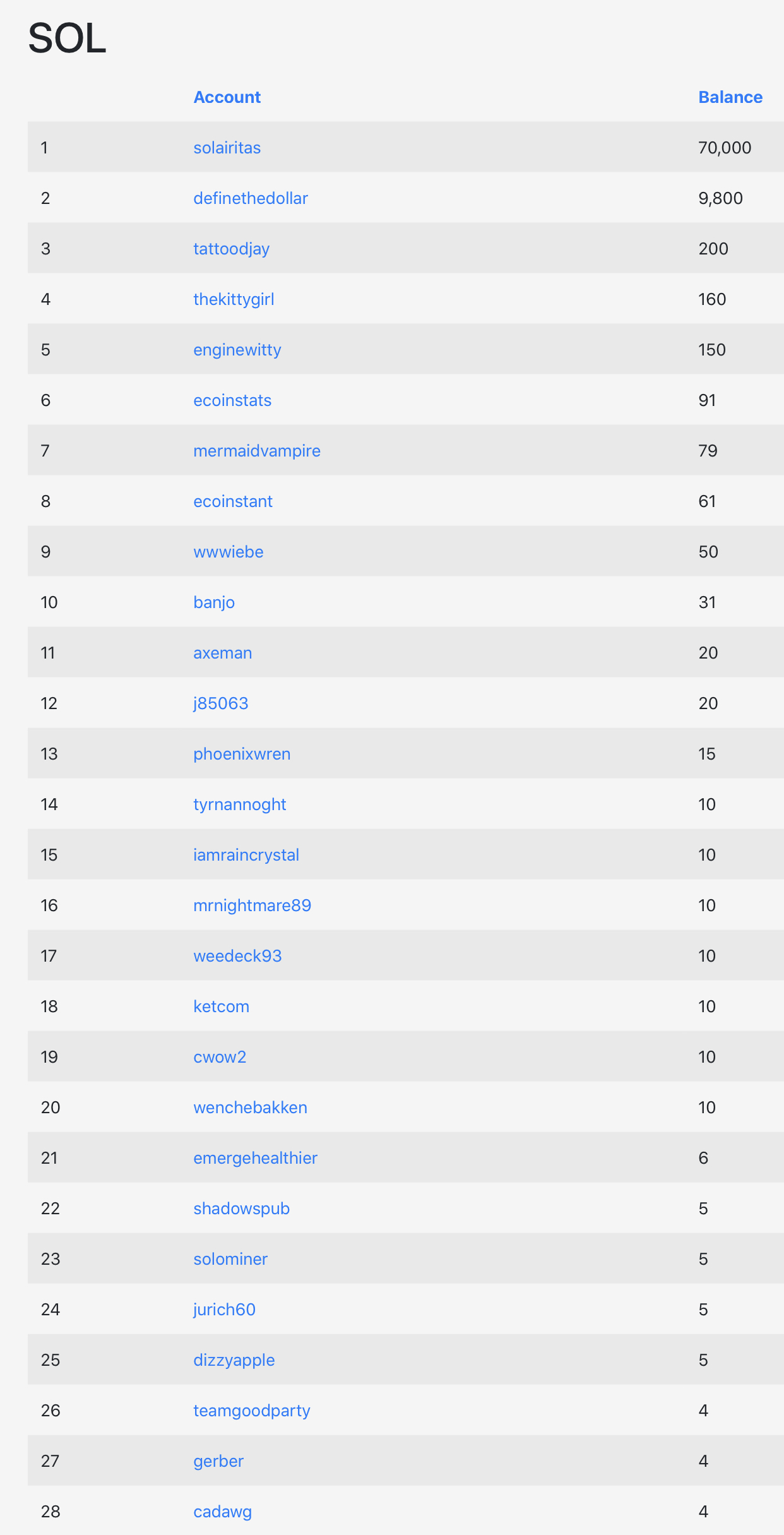This screenshot has width=784, height=1535.
Task: Select the enginewitty account link
Action: [x=237, y=350]
